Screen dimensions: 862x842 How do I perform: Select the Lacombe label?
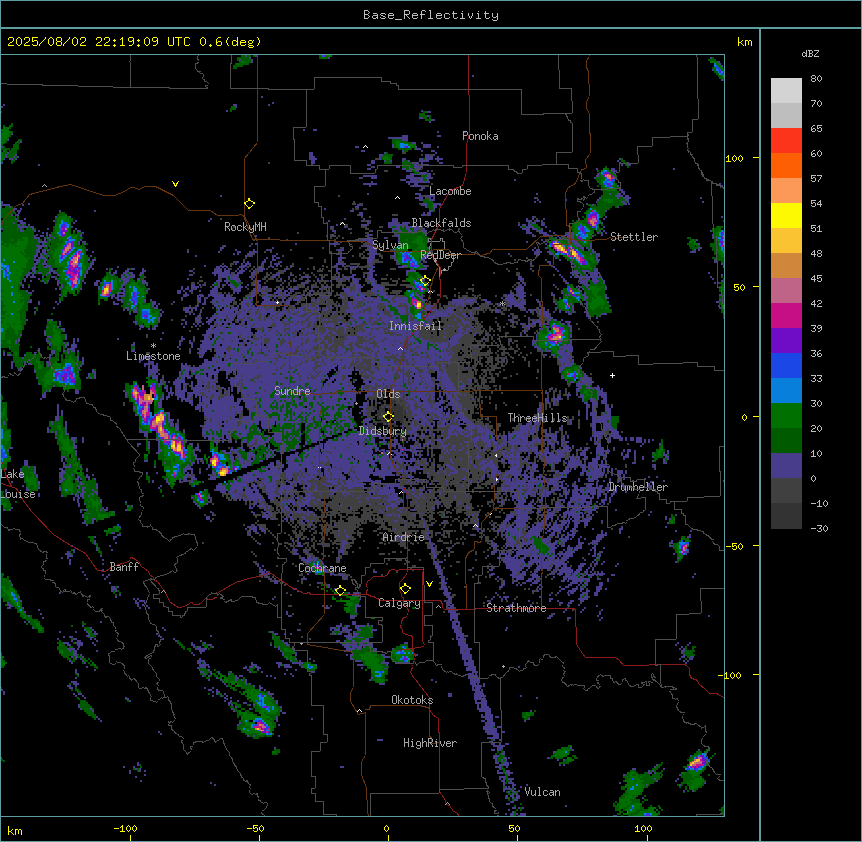coord(450,191)
